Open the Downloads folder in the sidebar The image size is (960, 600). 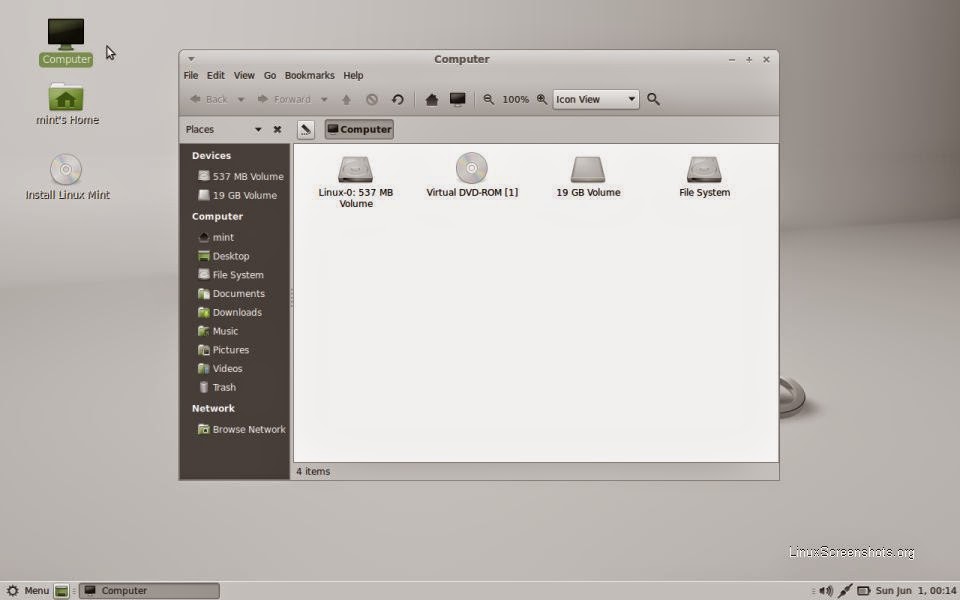[237, 312]
